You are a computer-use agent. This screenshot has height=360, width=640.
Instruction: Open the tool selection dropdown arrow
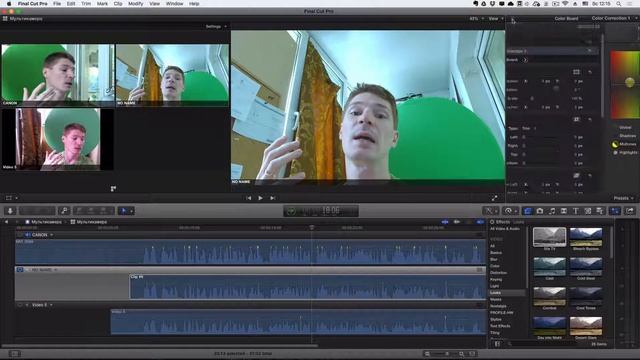pos(131,211)
